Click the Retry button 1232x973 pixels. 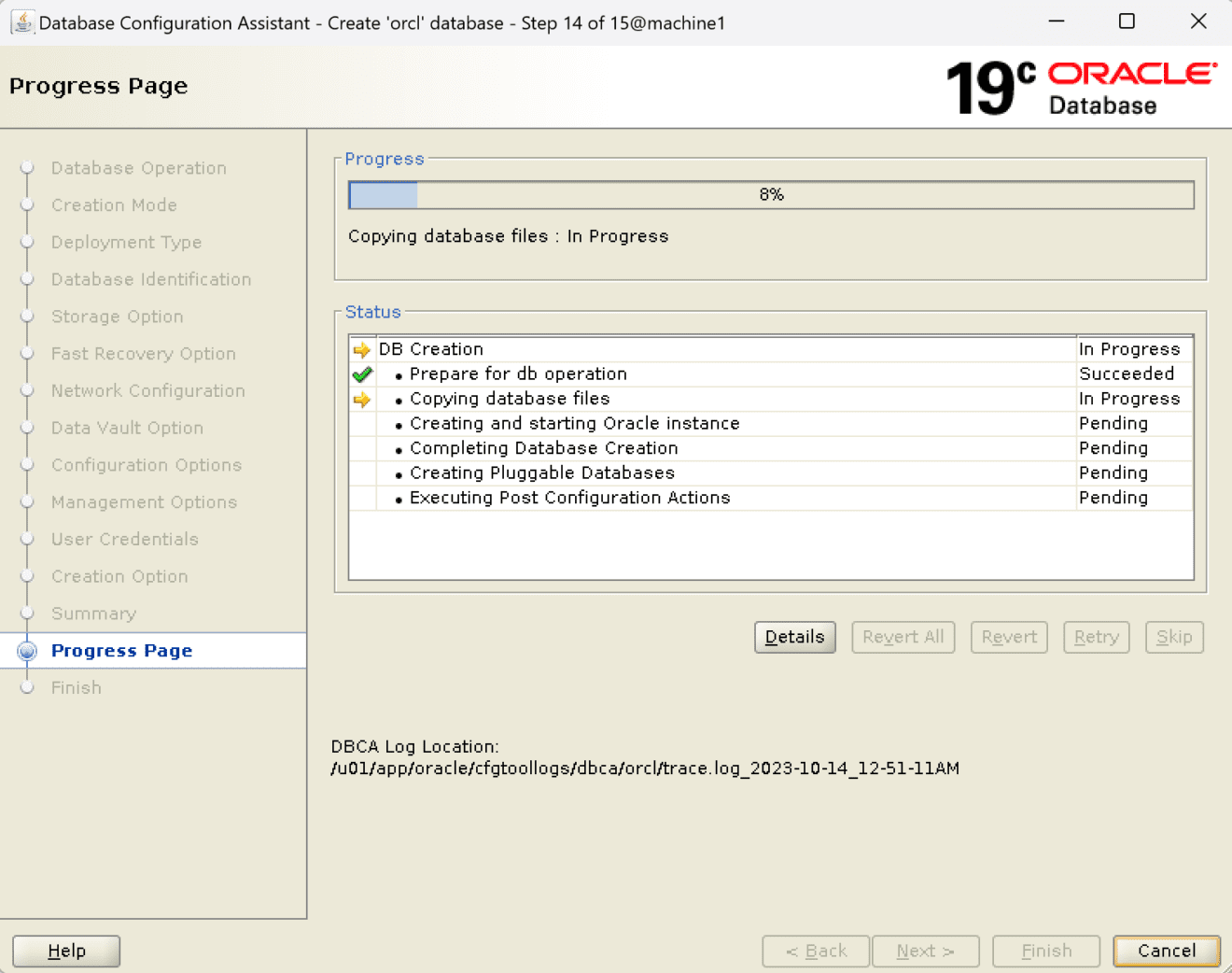(x=1096, y=637)
